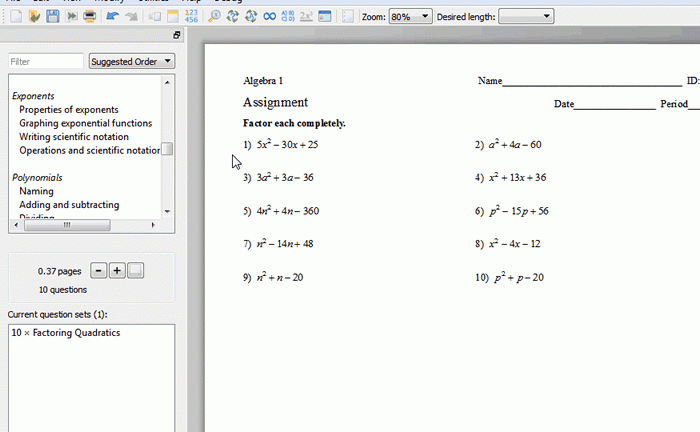This screenshot has width=700, height=432.
Task: Float the side panel with dock icon
Action: (177, 35)
